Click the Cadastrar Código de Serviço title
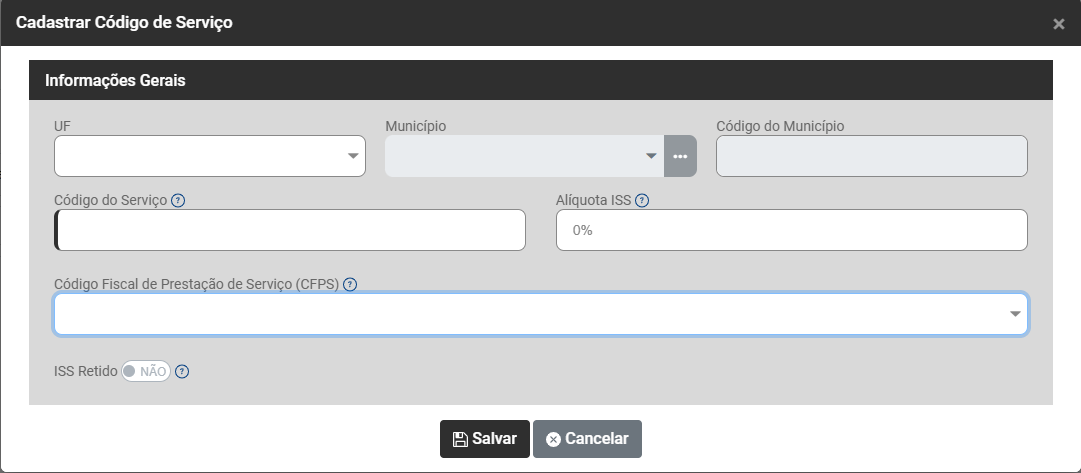 [x=124, y=22]
